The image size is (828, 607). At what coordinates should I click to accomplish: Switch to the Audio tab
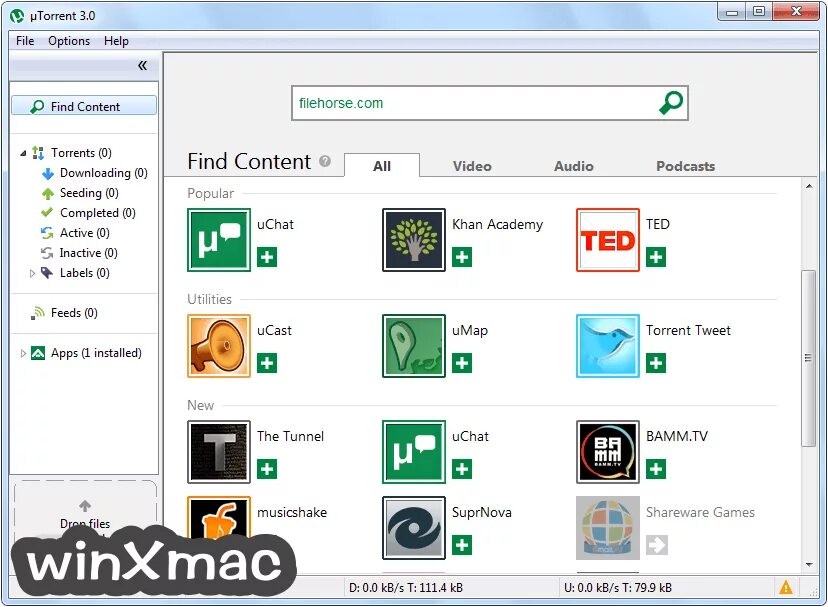[573, 166]
